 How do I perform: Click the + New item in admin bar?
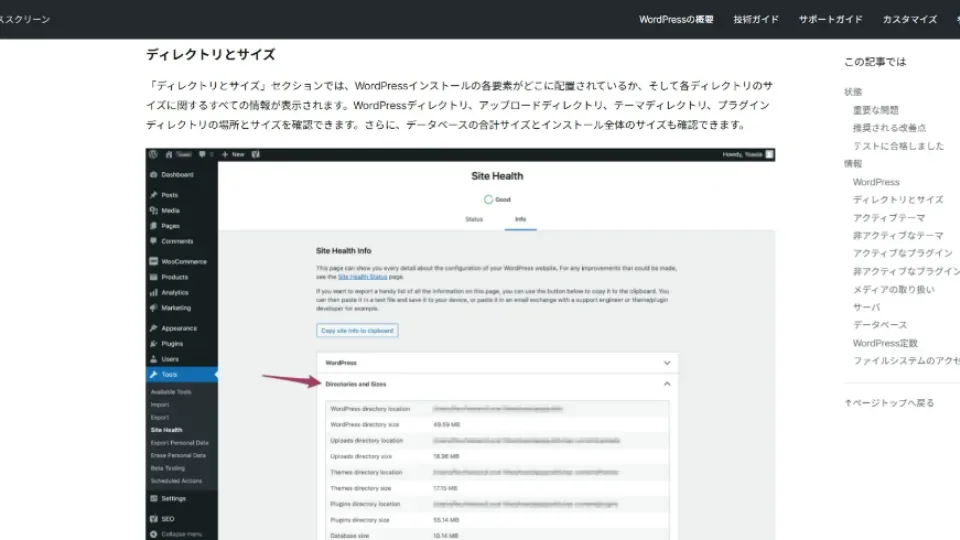point(233,154)
